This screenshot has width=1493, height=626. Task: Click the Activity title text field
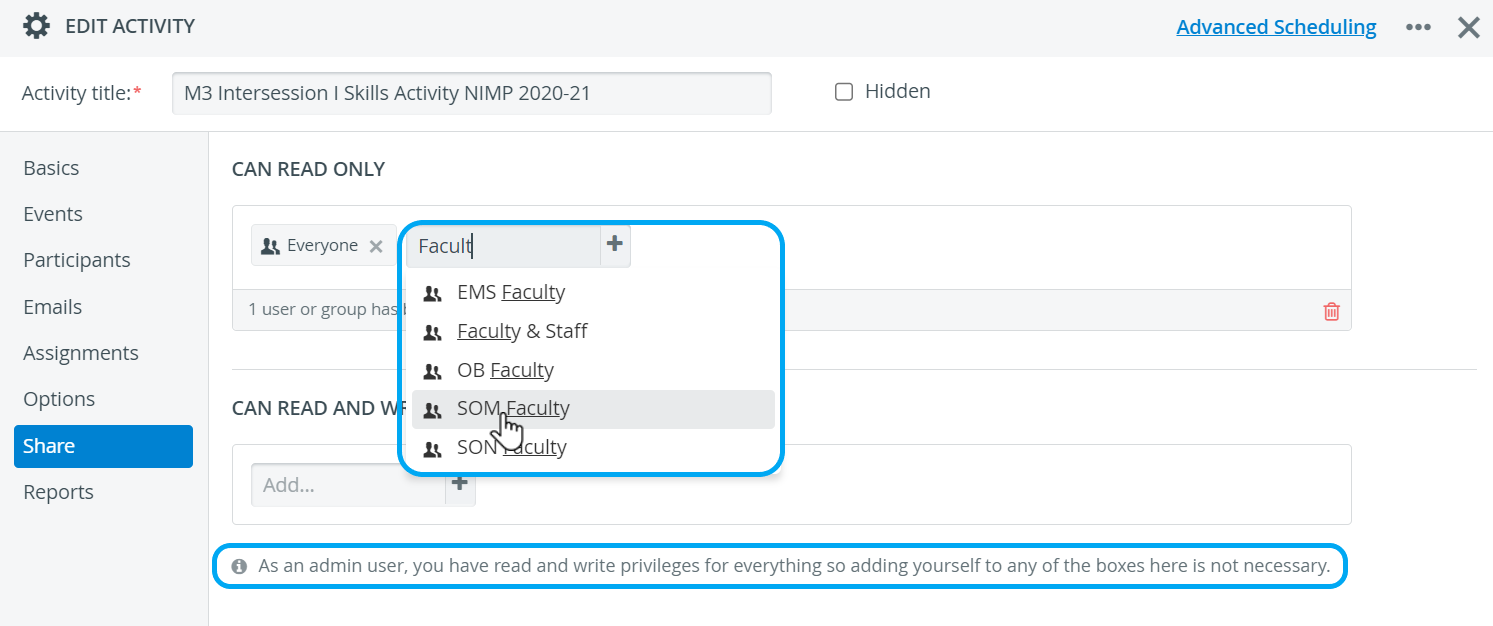pyautogui.click(x=472, y=93)
